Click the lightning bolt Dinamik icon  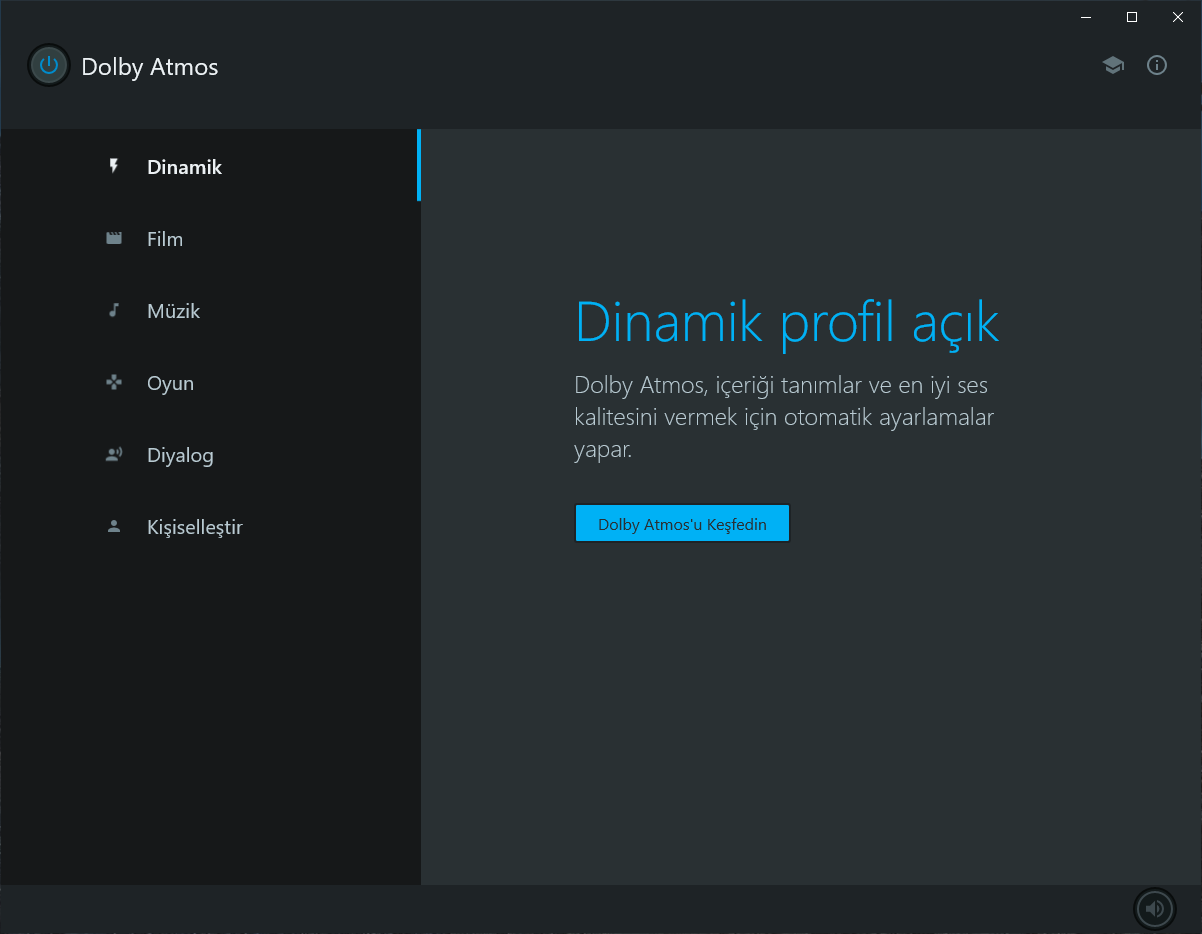pos(114,167)
